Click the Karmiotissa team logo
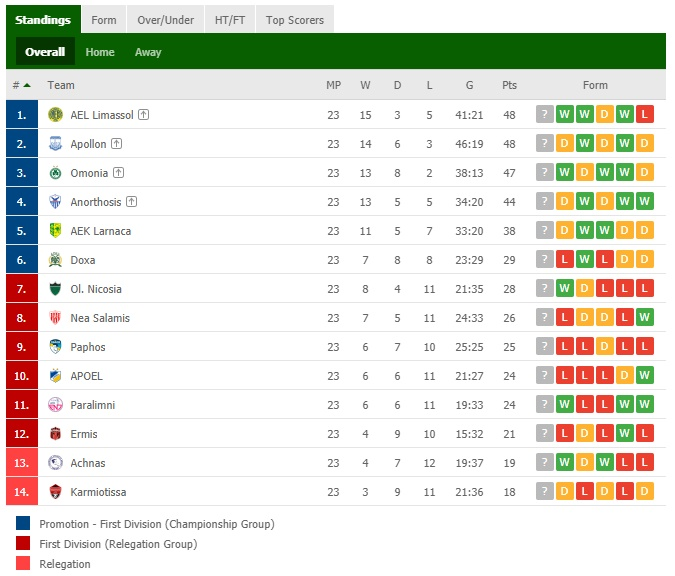The image size is (675, 576). [x=55, y=492]
